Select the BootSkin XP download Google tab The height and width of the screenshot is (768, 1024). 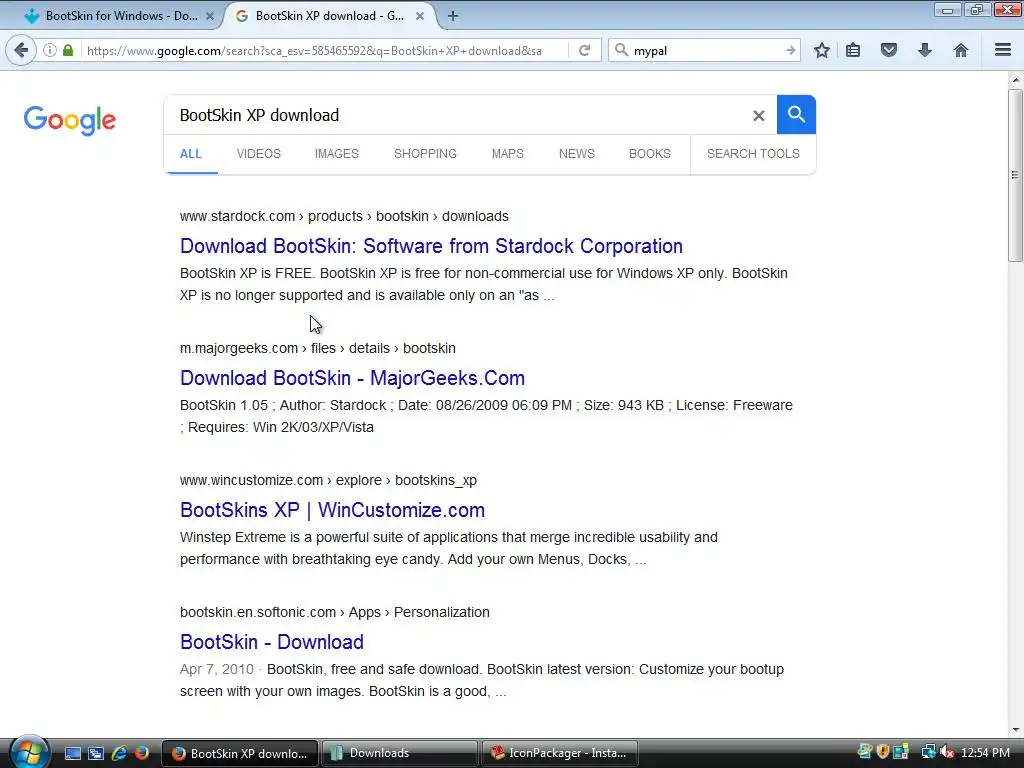(330, 16)
